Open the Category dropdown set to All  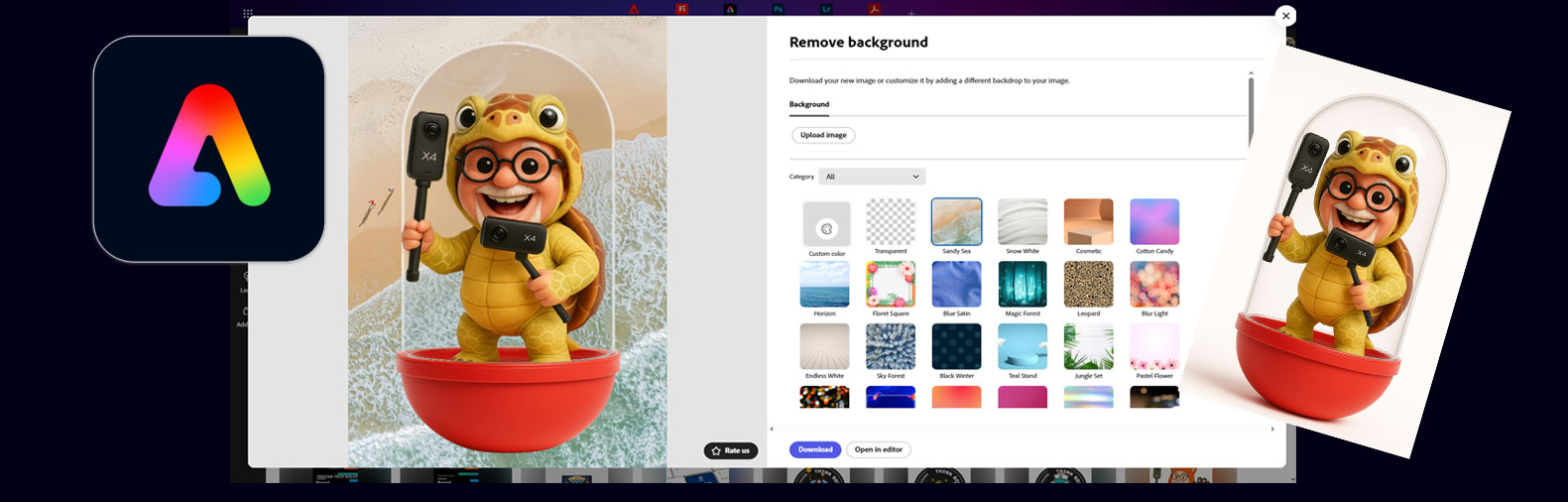tap(874, 177)
